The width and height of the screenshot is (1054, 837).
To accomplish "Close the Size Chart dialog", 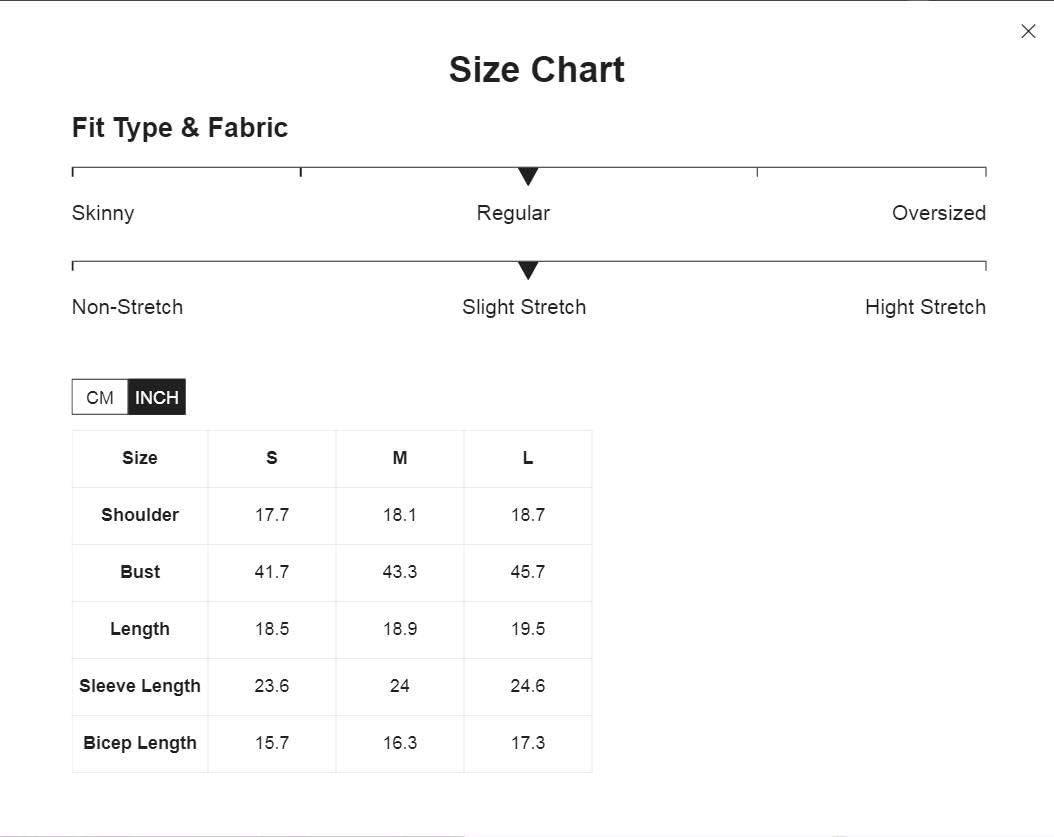I will coord(1028,31).
